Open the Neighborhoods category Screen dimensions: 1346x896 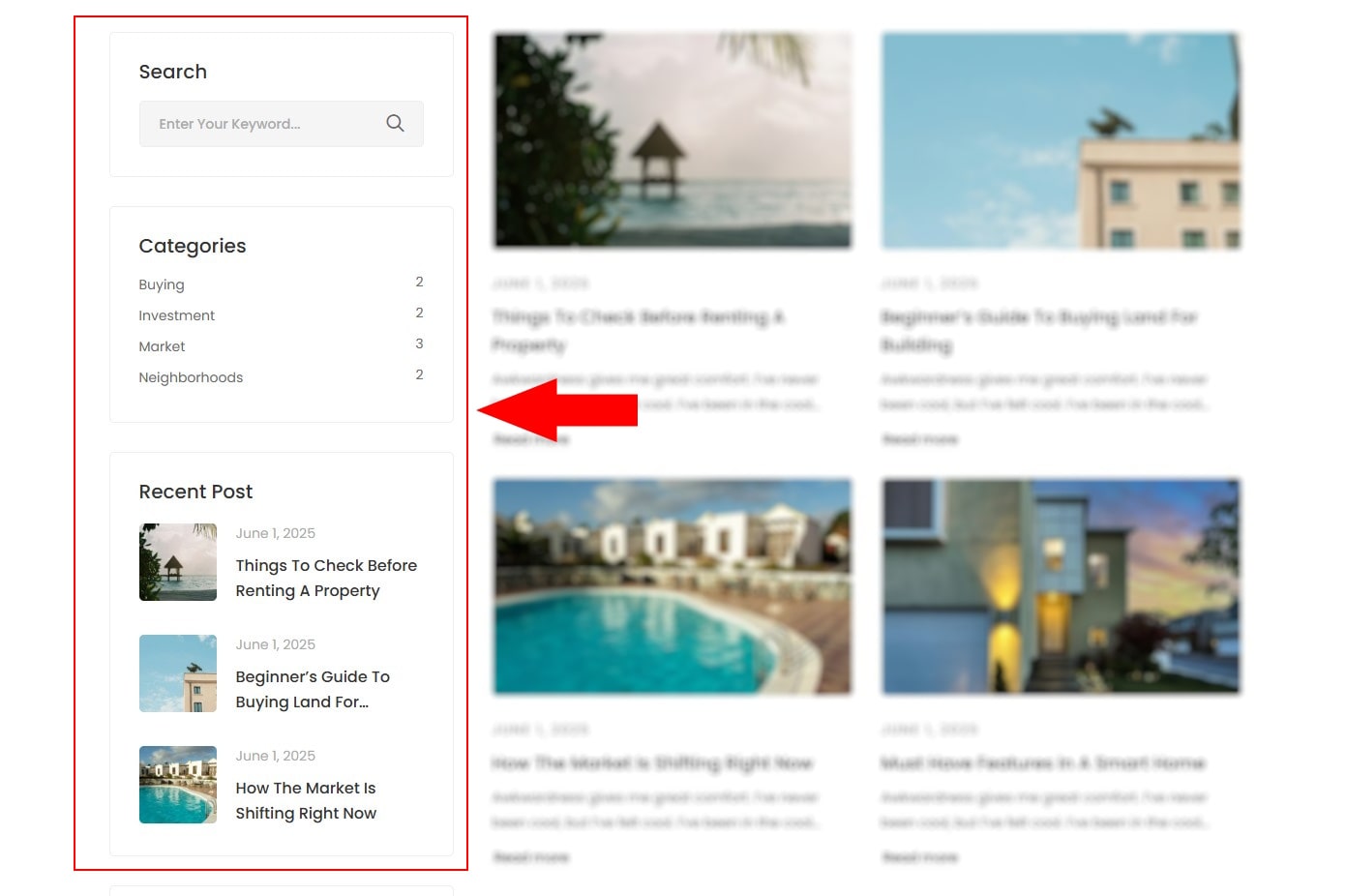[191, 377]
